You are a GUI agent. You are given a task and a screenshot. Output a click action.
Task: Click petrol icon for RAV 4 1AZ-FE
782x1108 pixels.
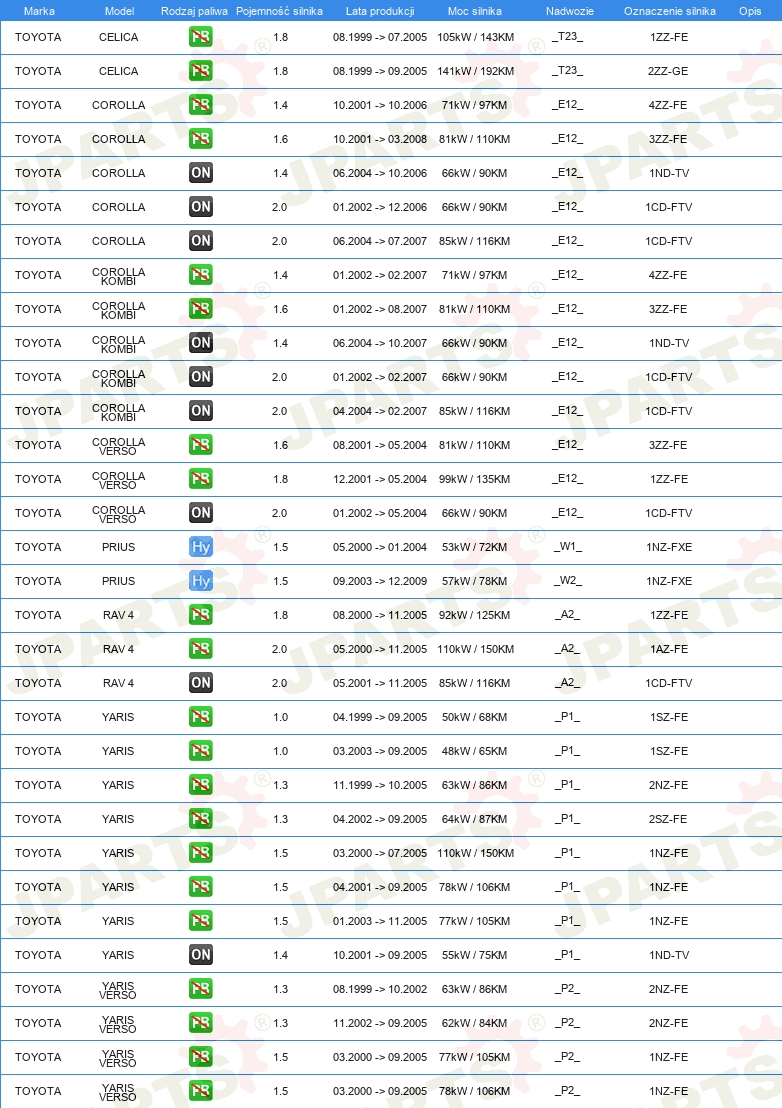point(201,649)
